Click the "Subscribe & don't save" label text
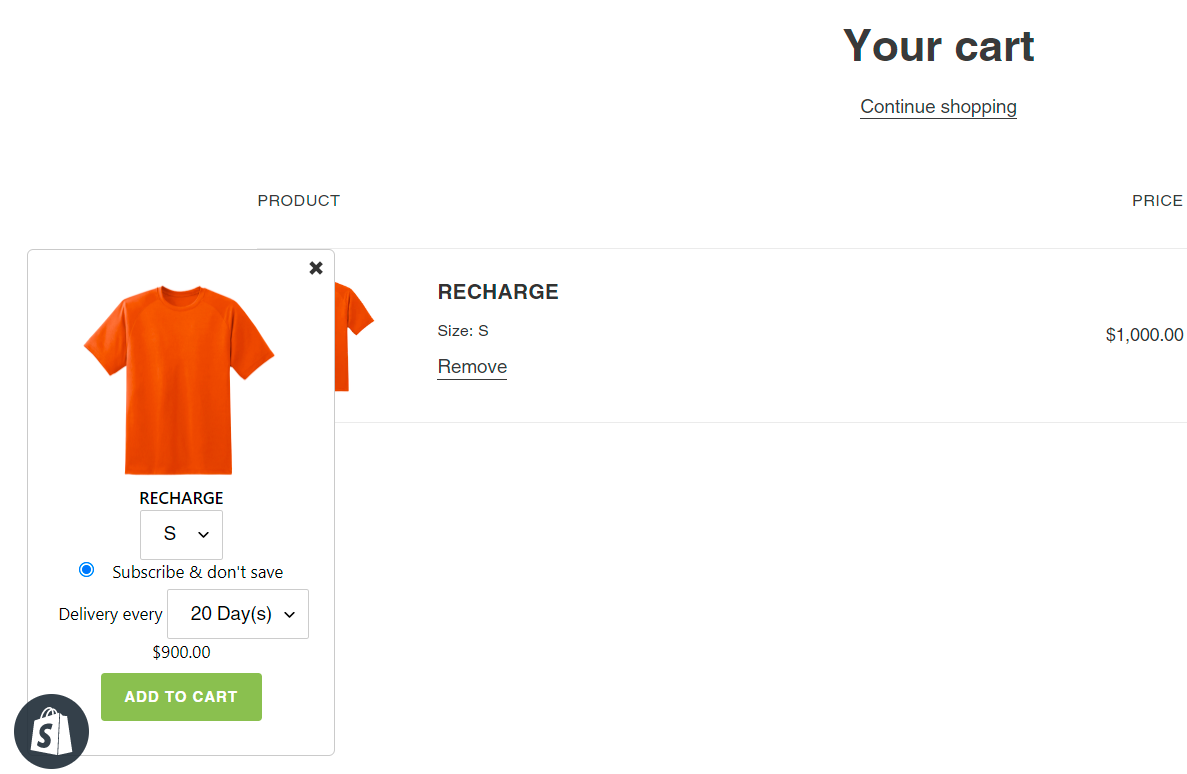Viewport: 1187px width, 774px height. [197, 572]
